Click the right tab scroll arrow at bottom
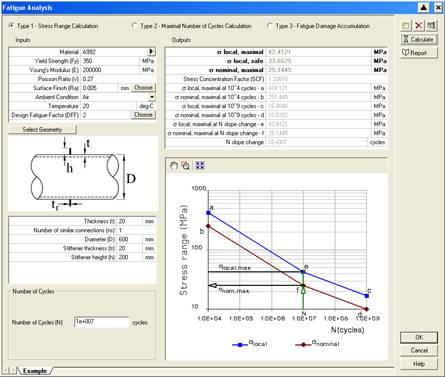Viewport: 445px width, 377px height. [14, 370]
